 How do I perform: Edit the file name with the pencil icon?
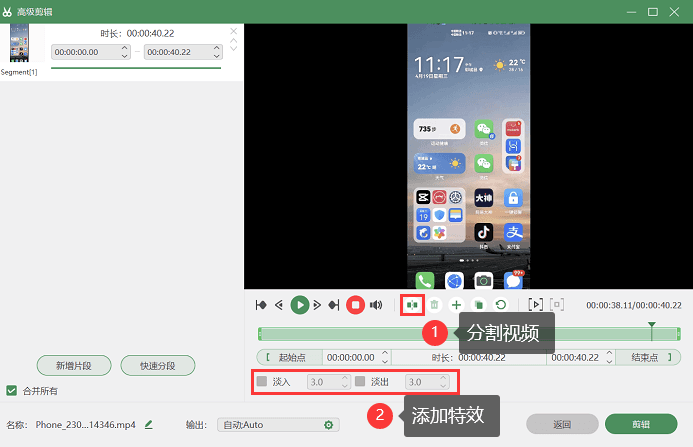pyautogui.click(x=149, y=424)
